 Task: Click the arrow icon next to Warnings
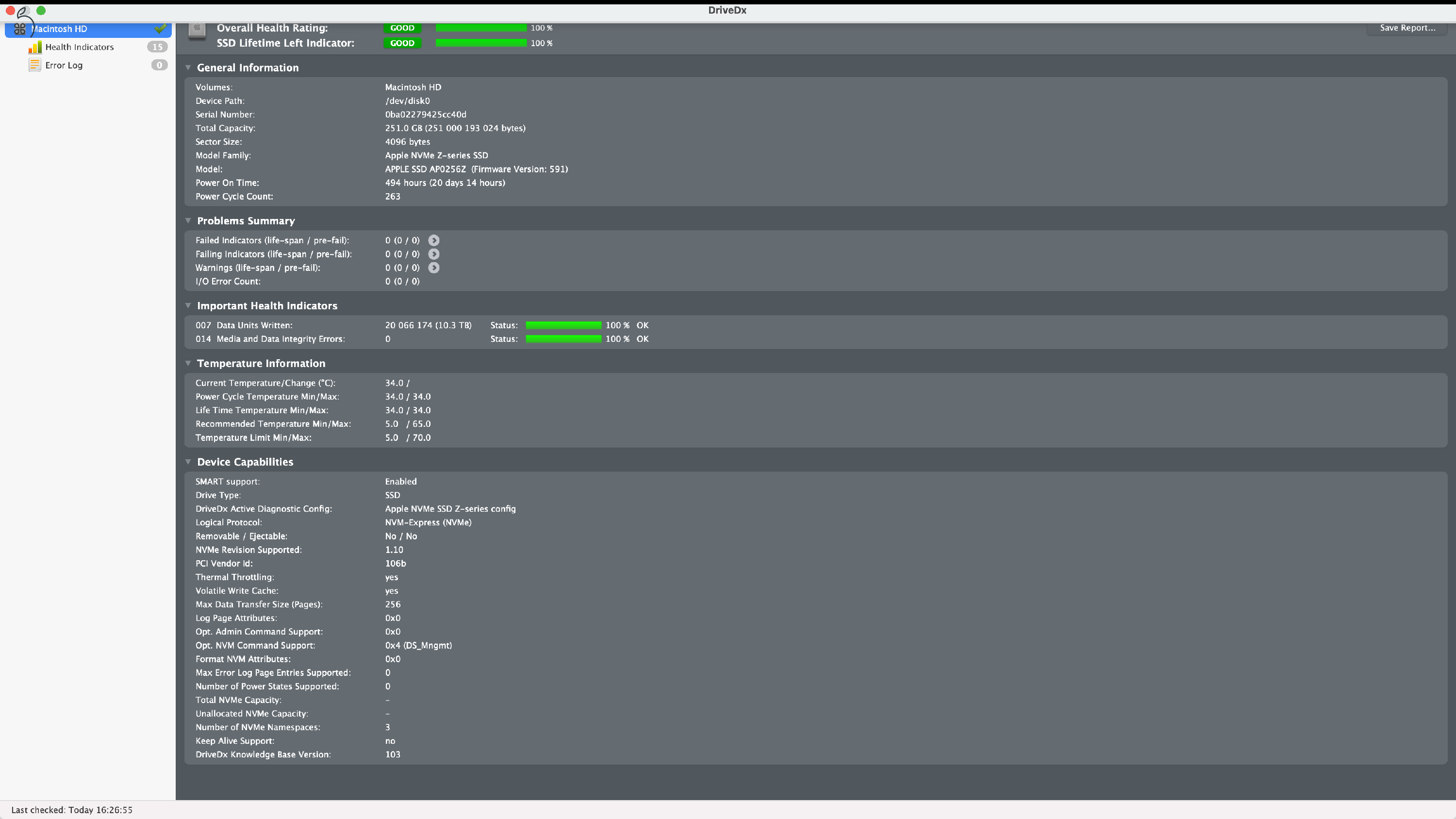[x=433, y=267]
